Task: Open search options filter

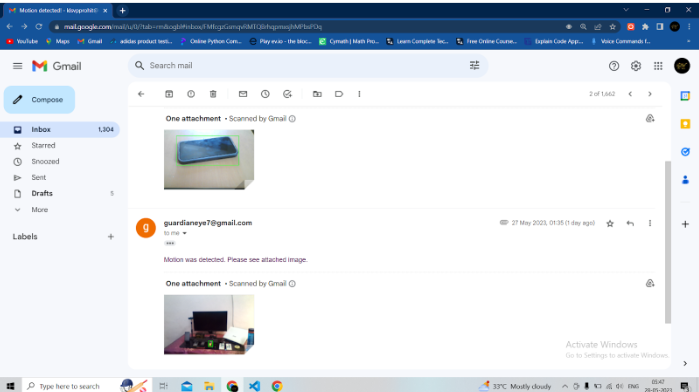Action: pyautogui.click(x=474, y=66)
